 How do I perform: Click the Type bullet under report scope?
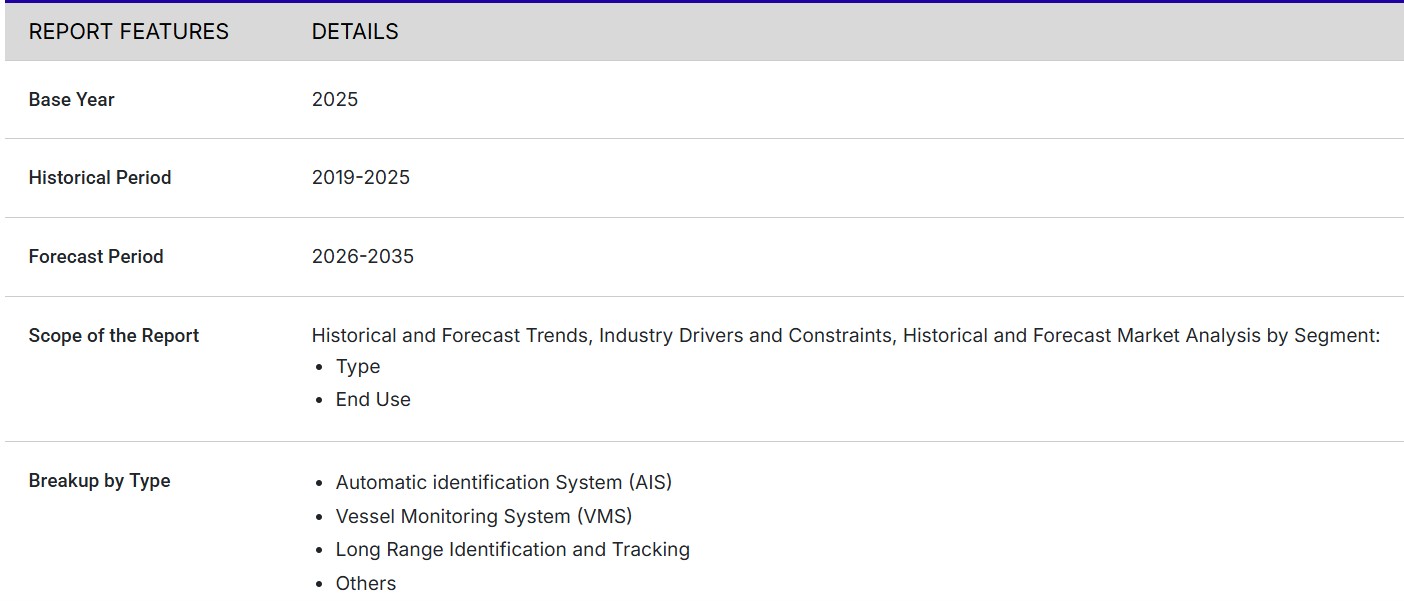pyautogui.click(x=358, y=367)
